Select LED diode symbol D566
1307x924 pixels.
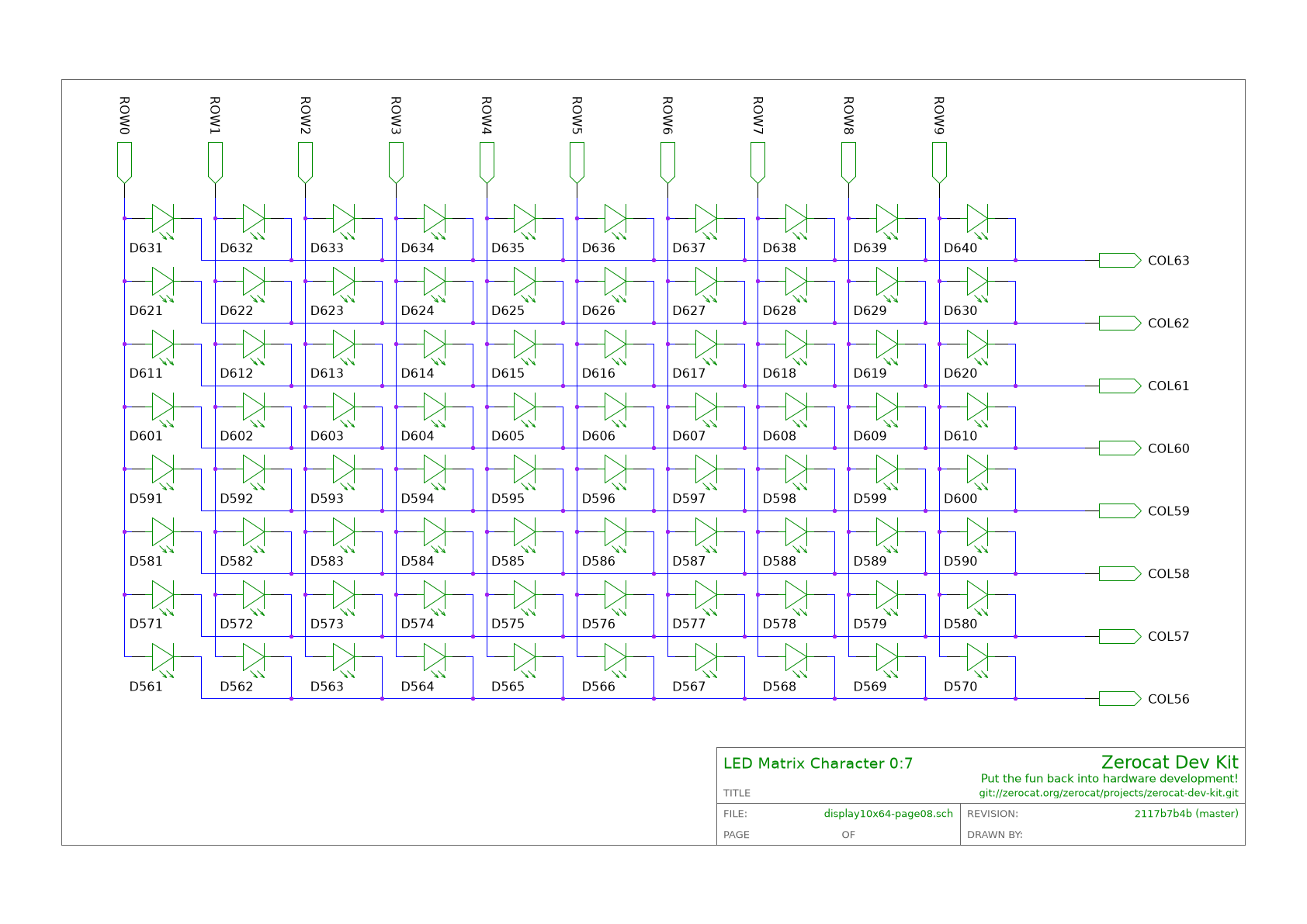[615, 659]
